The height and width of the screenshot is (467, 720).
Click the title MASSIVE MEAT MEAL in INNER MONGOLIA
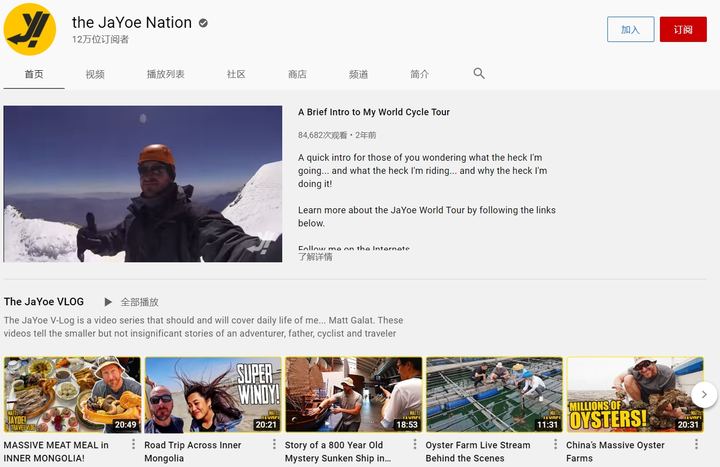tap(56, 451)
